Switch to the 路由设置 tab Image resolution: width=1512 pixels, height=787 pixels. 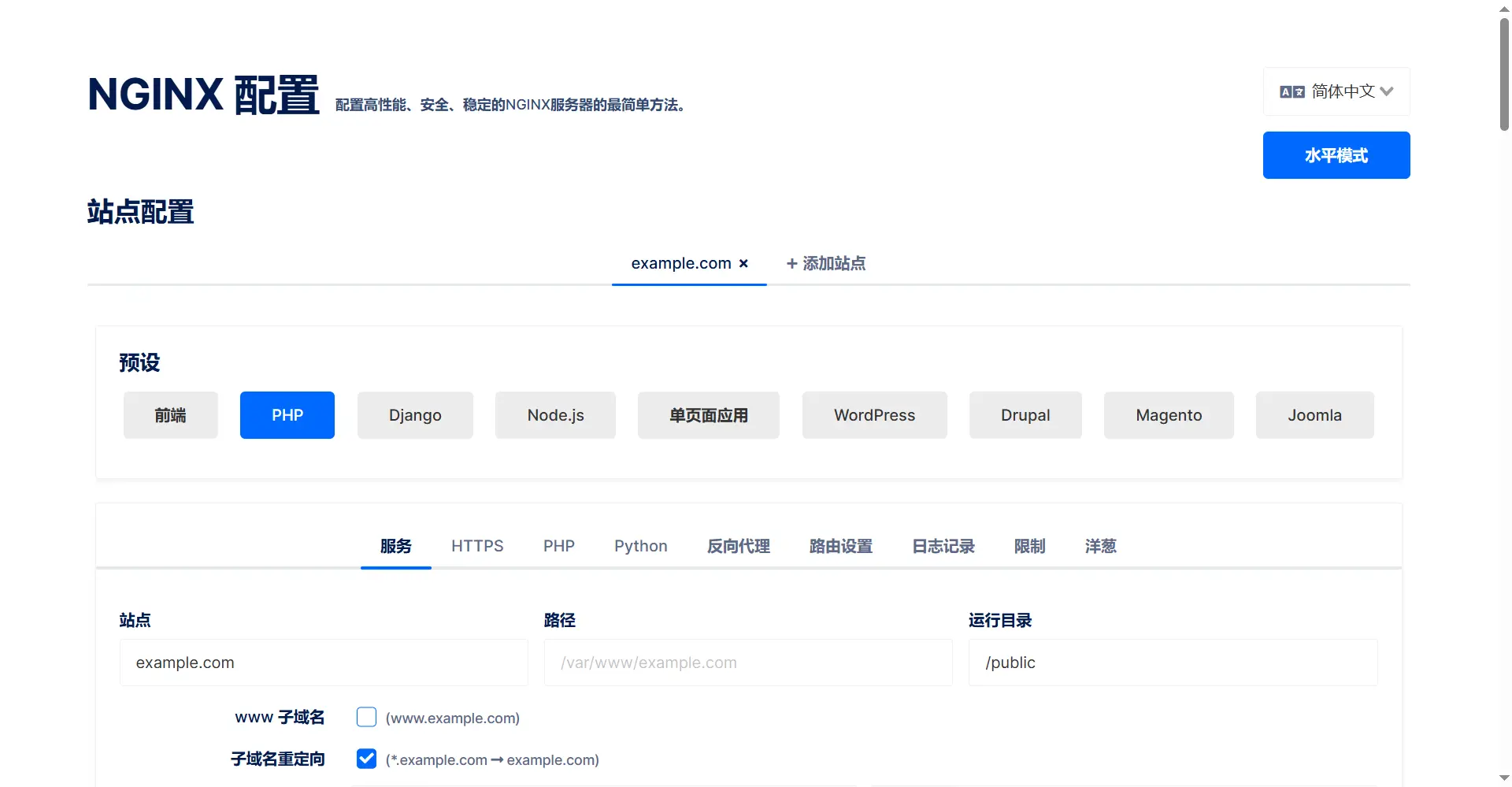point(841,546)
